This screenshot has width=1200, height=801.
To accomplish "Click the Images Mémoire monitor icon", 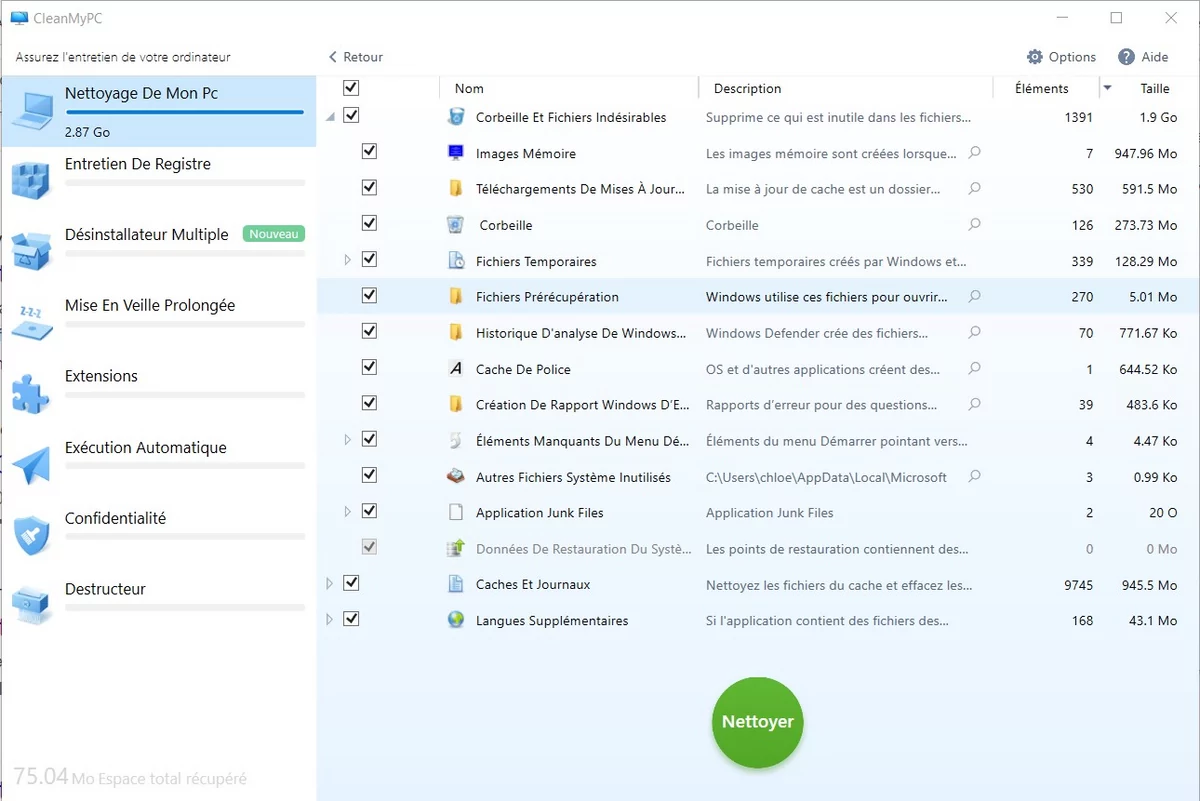I will 456,153.
